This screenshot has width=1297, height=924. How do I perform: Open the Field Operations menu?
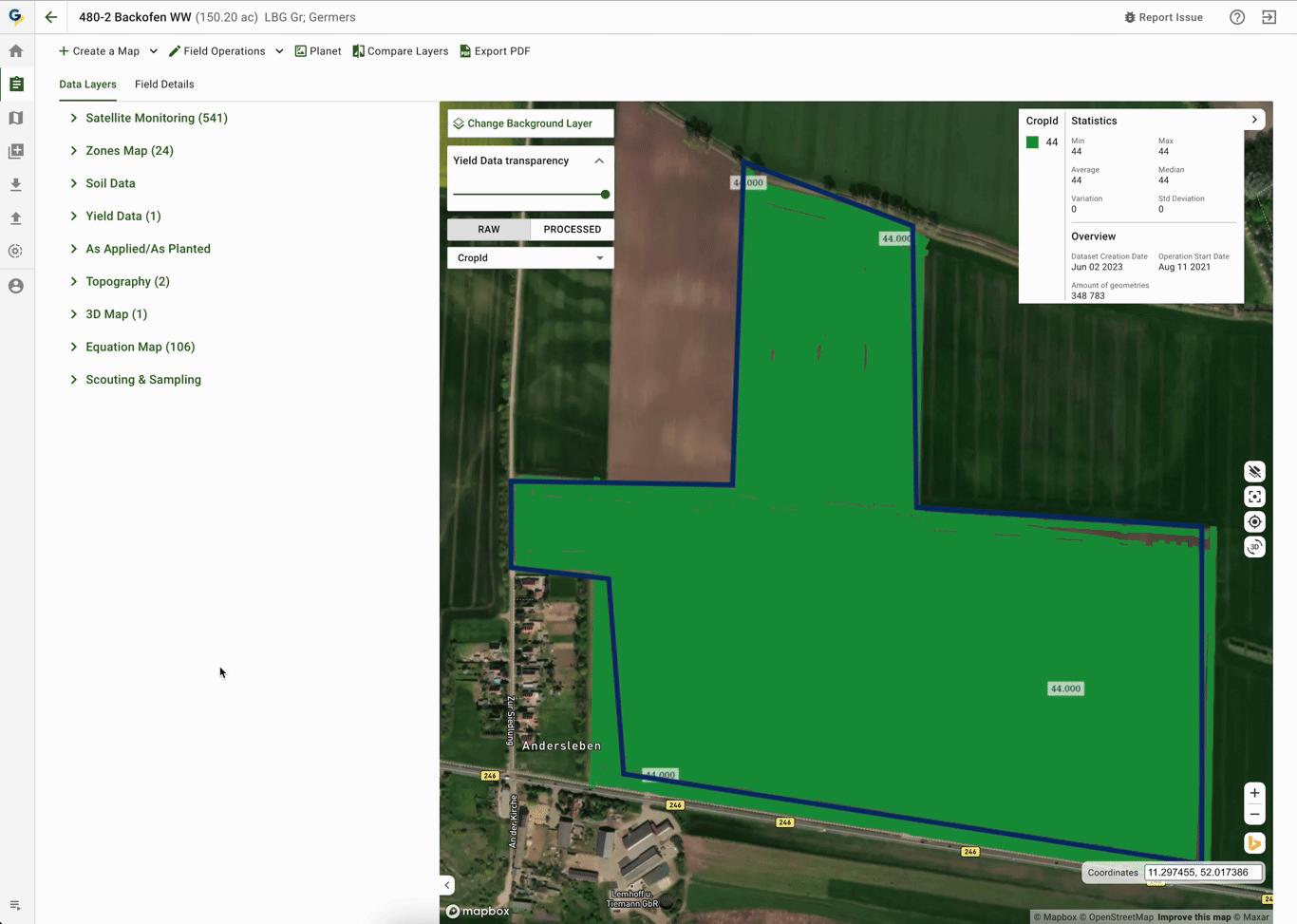225,51
